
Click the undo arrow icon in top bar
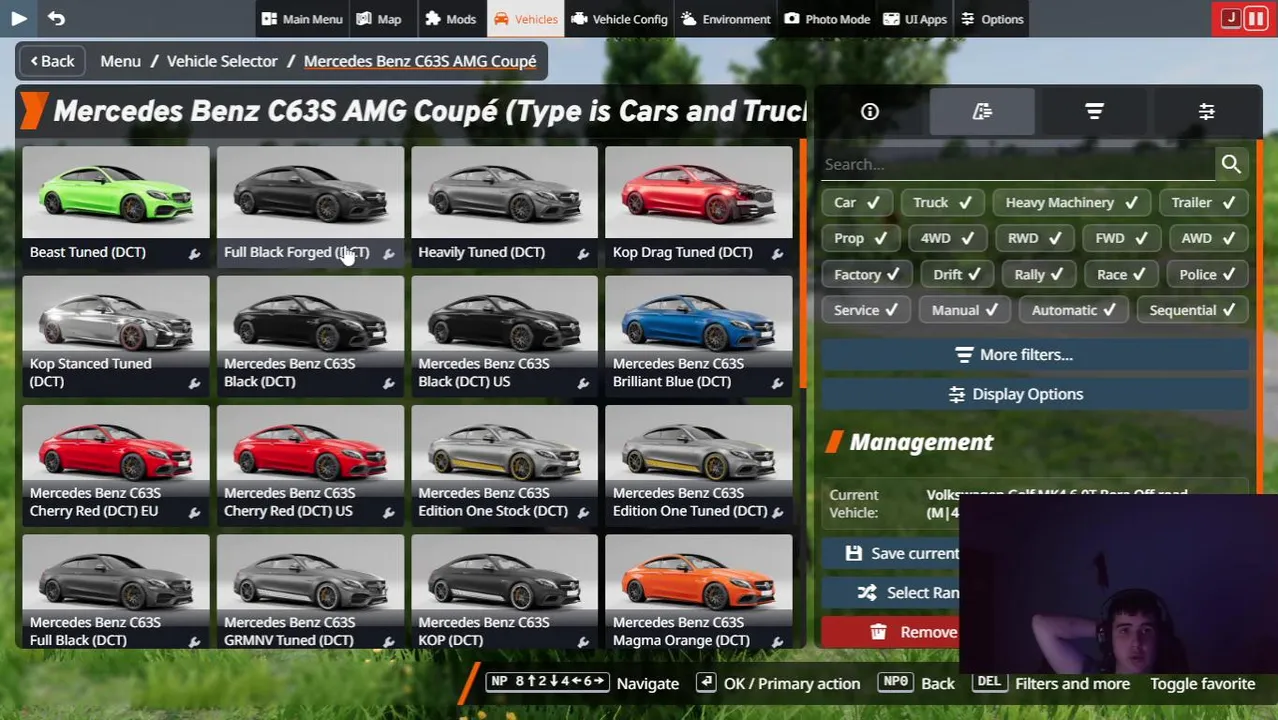(56, 18)
